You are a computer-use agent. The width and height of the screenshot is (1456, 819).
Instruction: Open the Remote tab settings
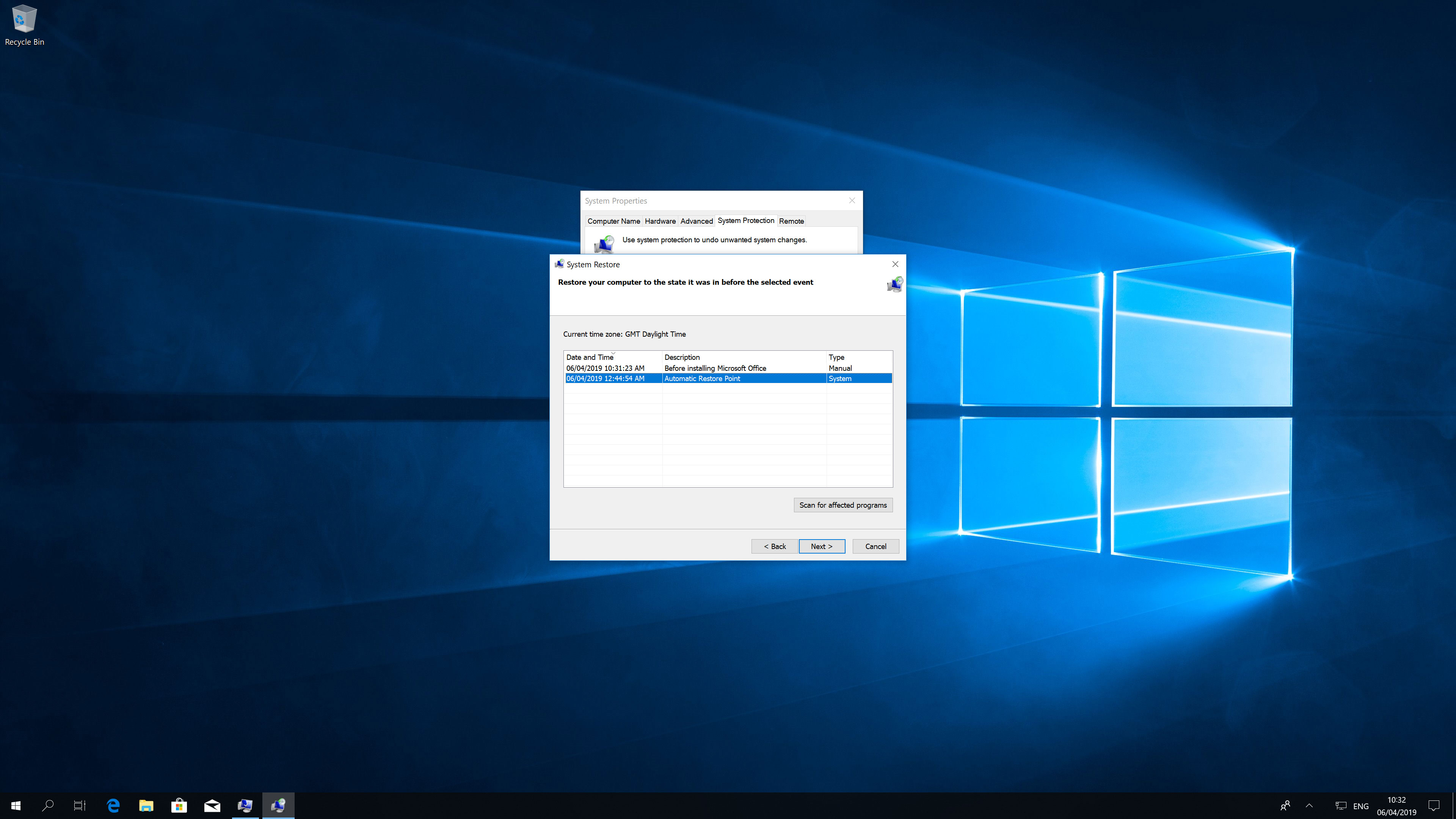coord(791,221)
